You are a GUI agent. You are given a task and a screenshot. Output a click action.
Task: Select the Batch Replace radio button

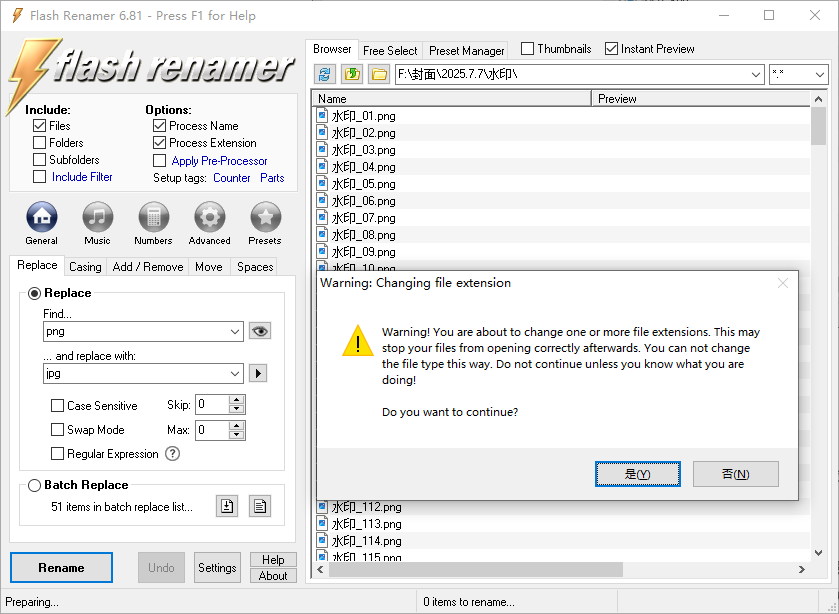pos(34,486)
